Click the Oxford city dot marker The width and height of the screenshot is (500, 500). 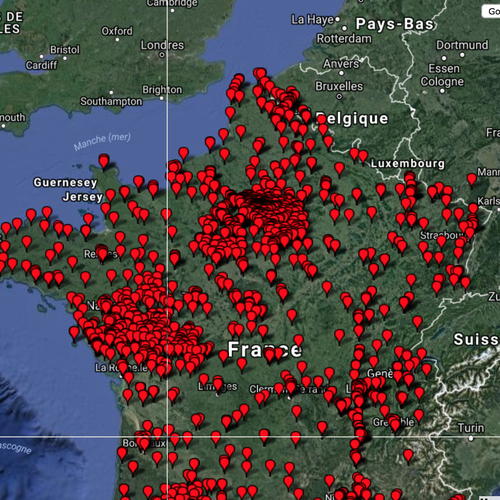click(x=117, y=40)
